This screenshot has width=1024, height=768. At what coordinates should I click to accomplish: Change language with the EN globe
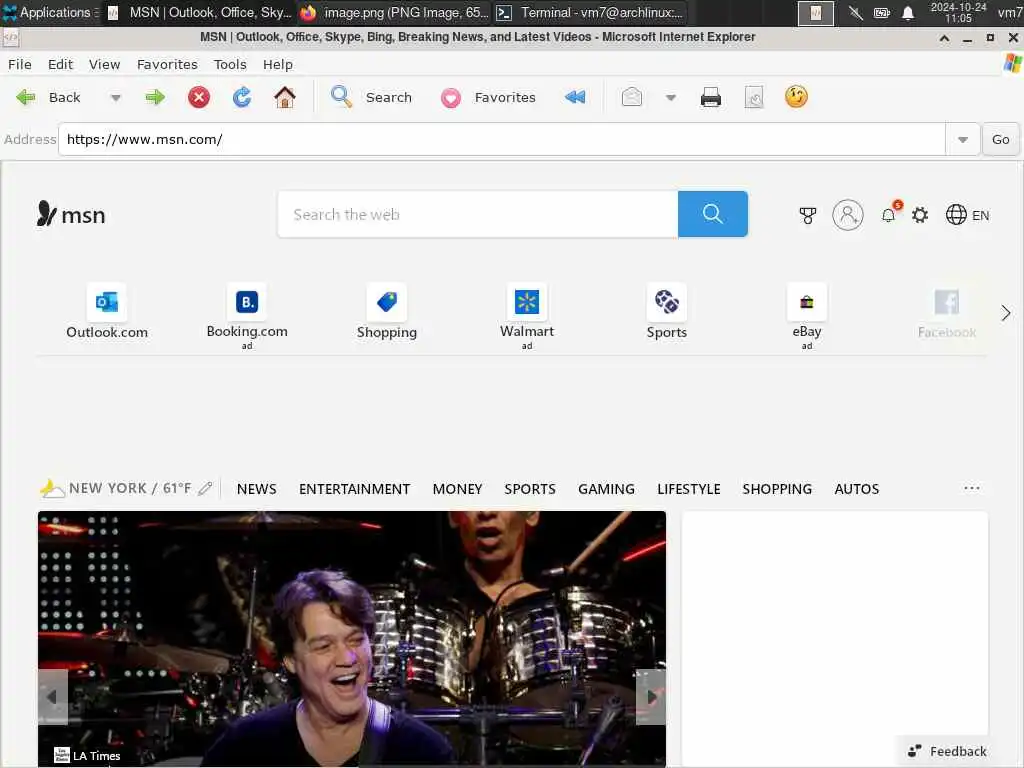tap(967, 215)
